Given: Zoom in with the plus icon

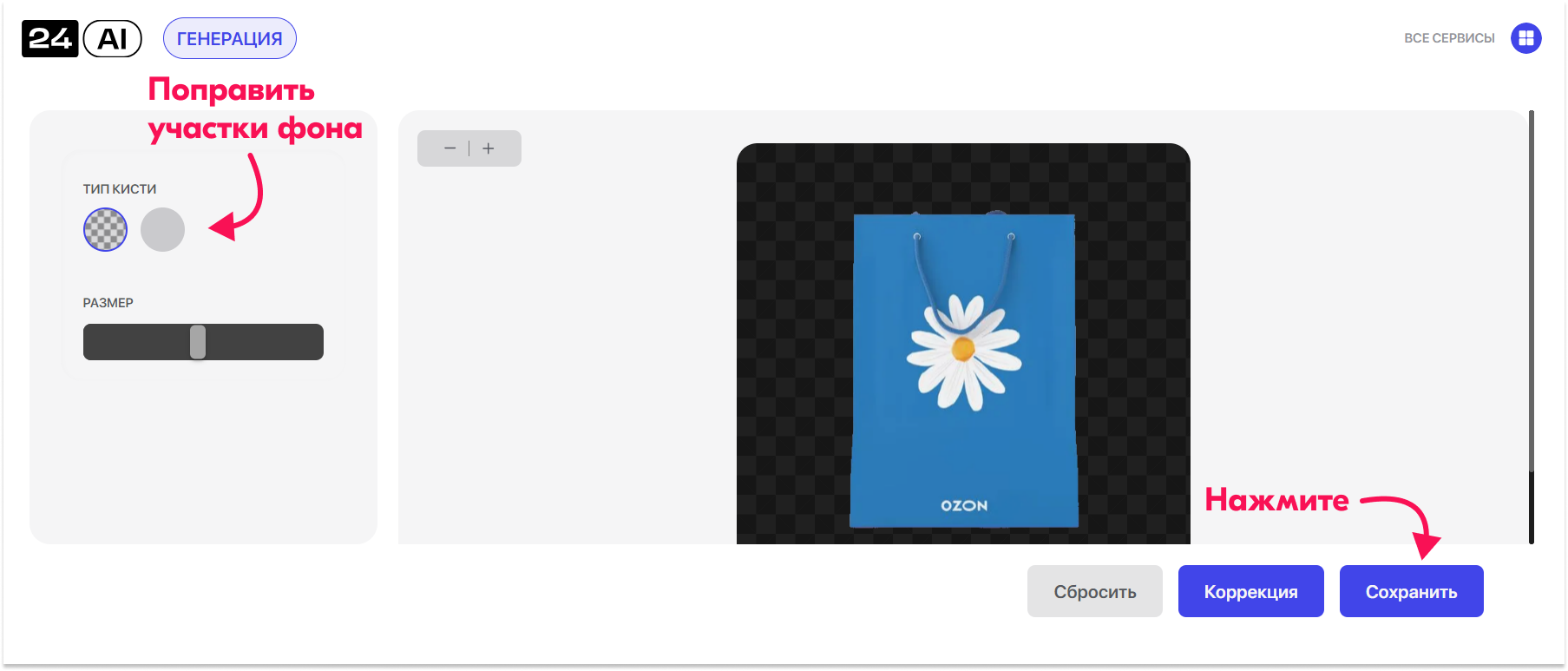Looking at the screenshot, I should [489, 148].
